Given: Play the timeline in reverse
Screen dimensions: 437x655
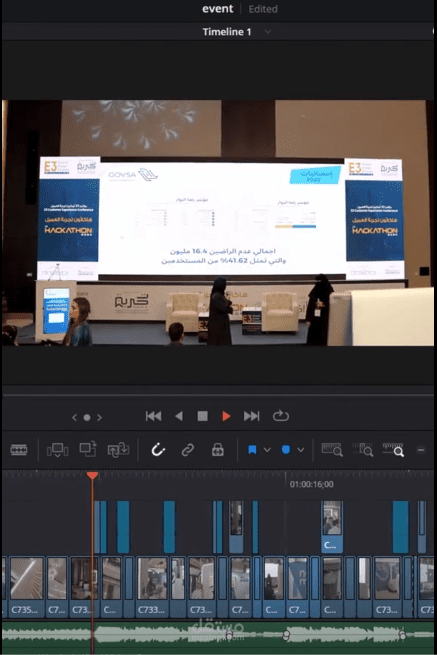Looking at the screenshot, I should [179, 416].
